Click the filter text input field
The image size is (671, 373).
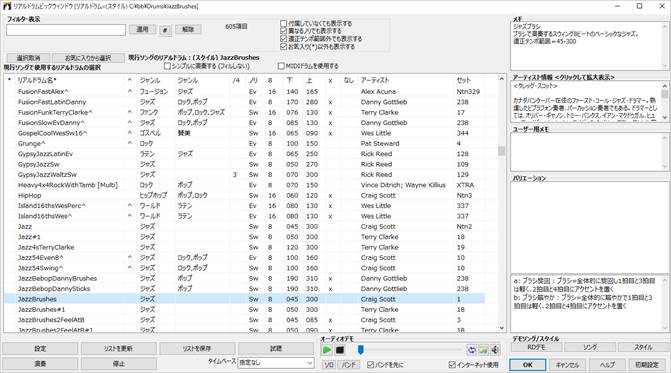(66, 30)
